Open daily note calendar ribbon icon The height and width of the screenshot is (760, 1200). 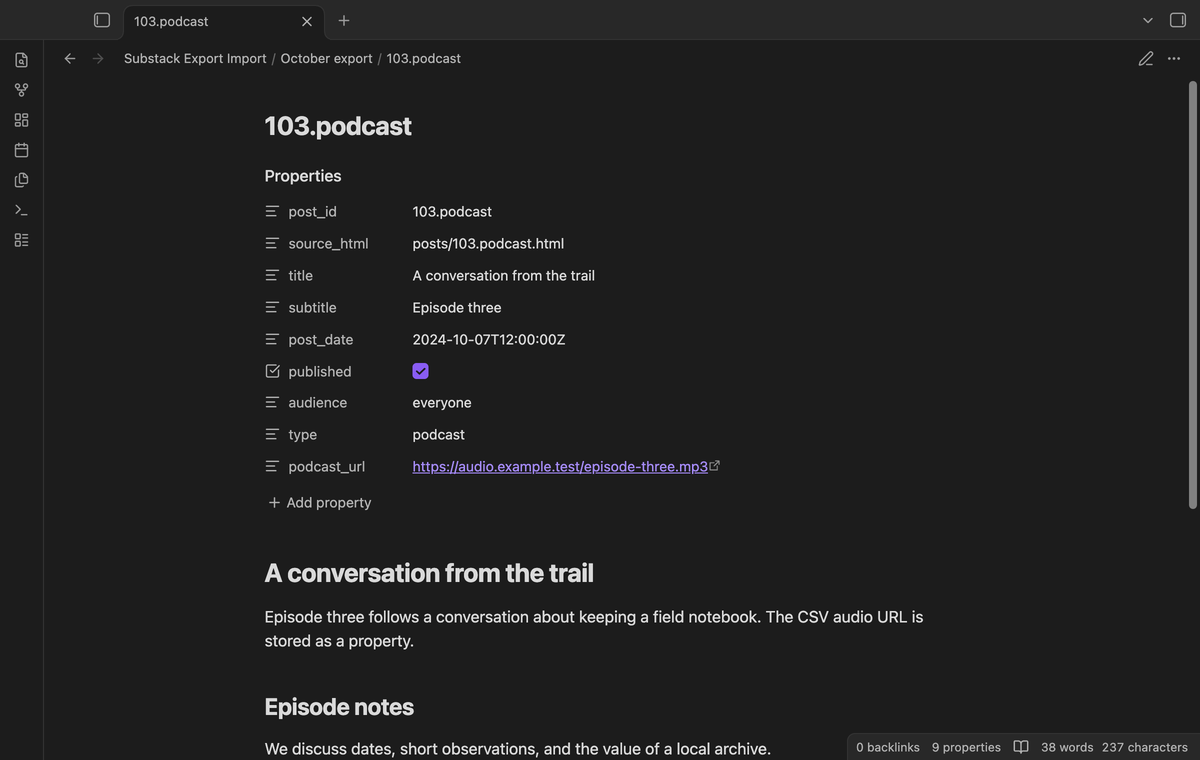(21, 150)
